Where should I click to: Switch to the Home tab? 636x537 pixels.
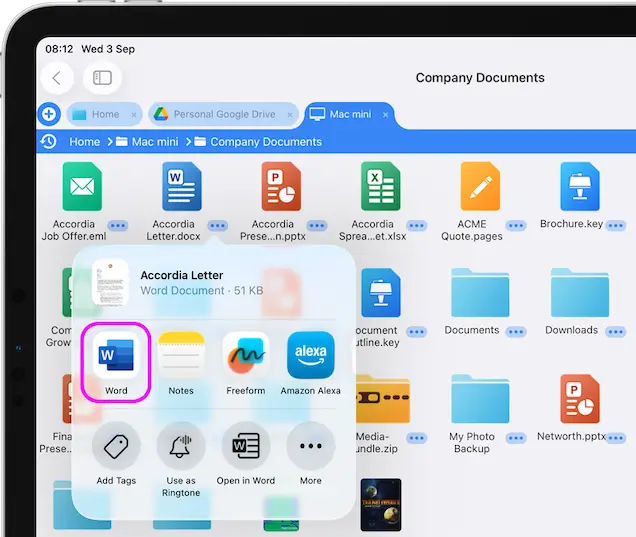105,115
